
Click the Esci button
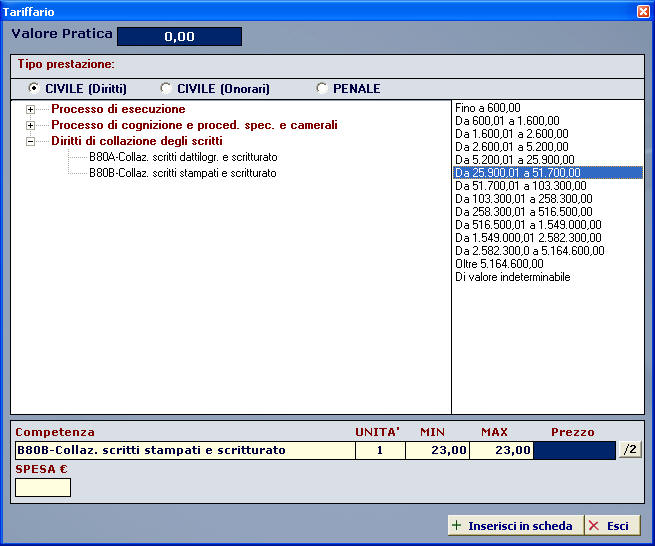(612, 525)
